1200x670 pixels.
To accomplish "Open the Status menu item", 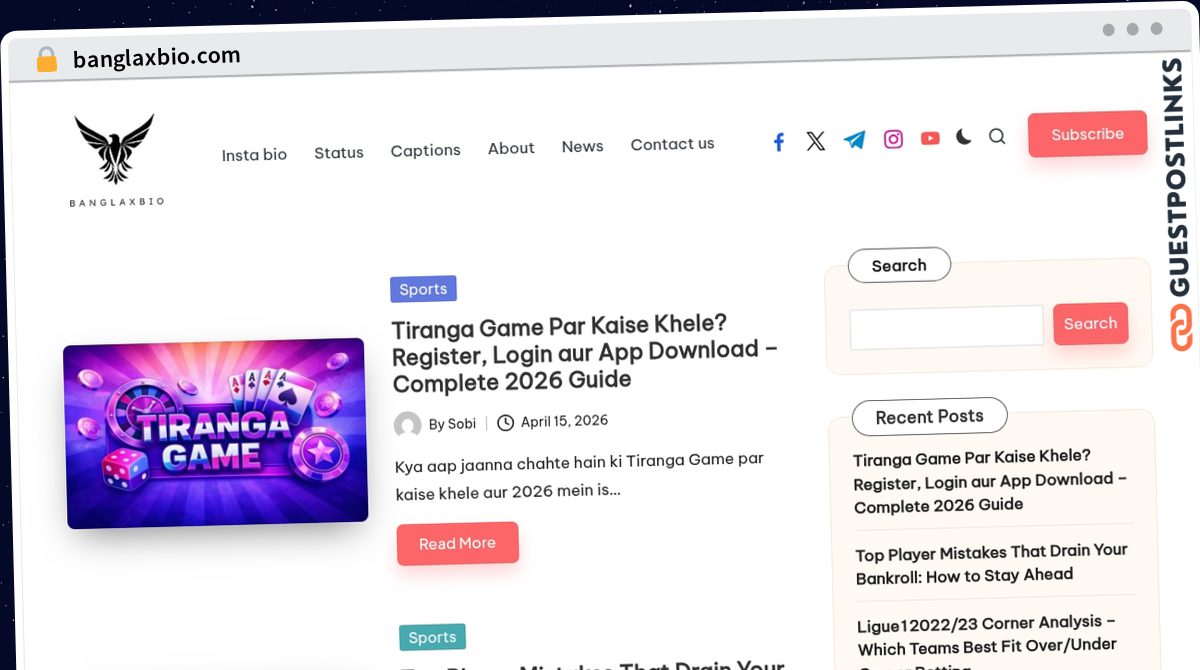I will [339, 153].
